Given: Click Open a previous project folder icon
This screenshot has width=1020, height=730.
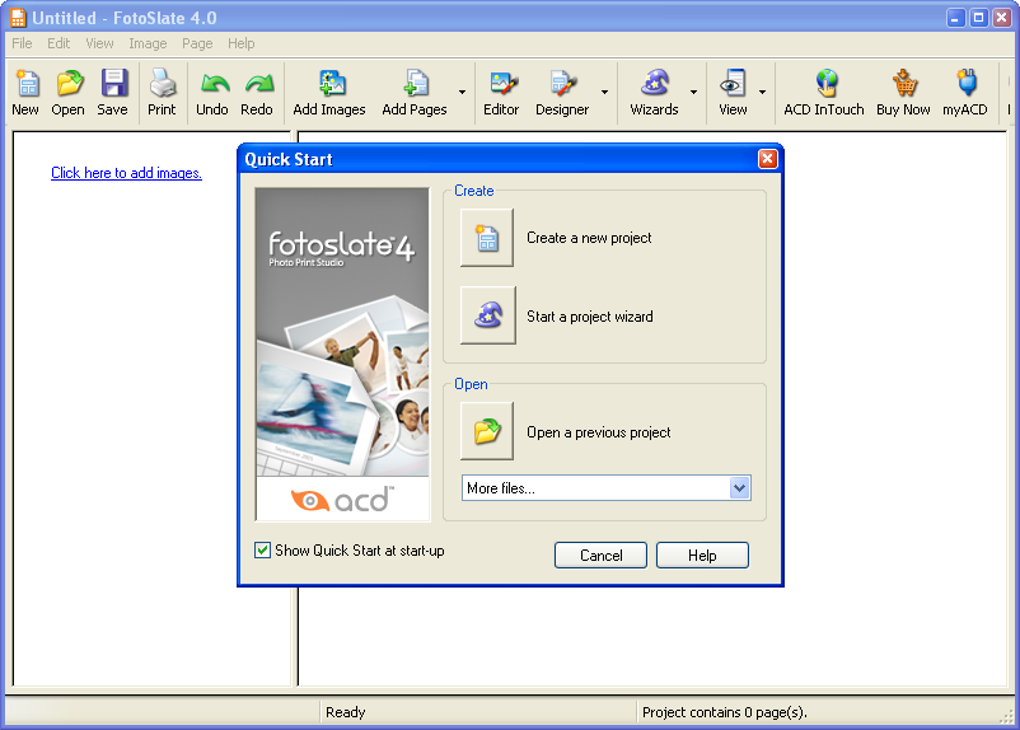Looking at the screenshot, I should (x=487, y=431).
